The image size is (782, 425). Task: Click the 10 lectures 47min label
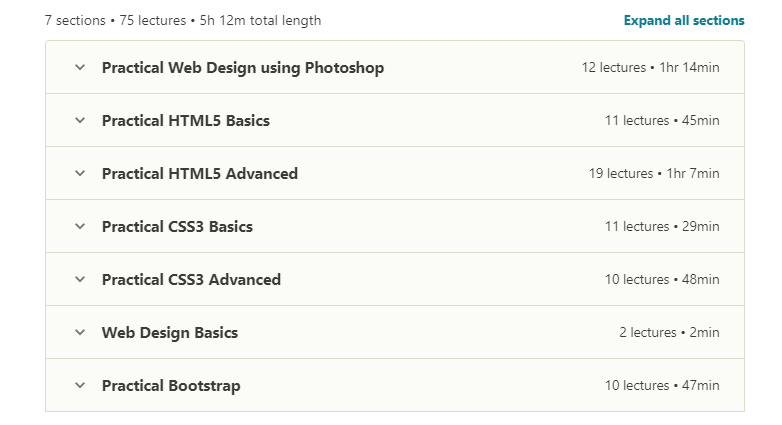(662, 385)
